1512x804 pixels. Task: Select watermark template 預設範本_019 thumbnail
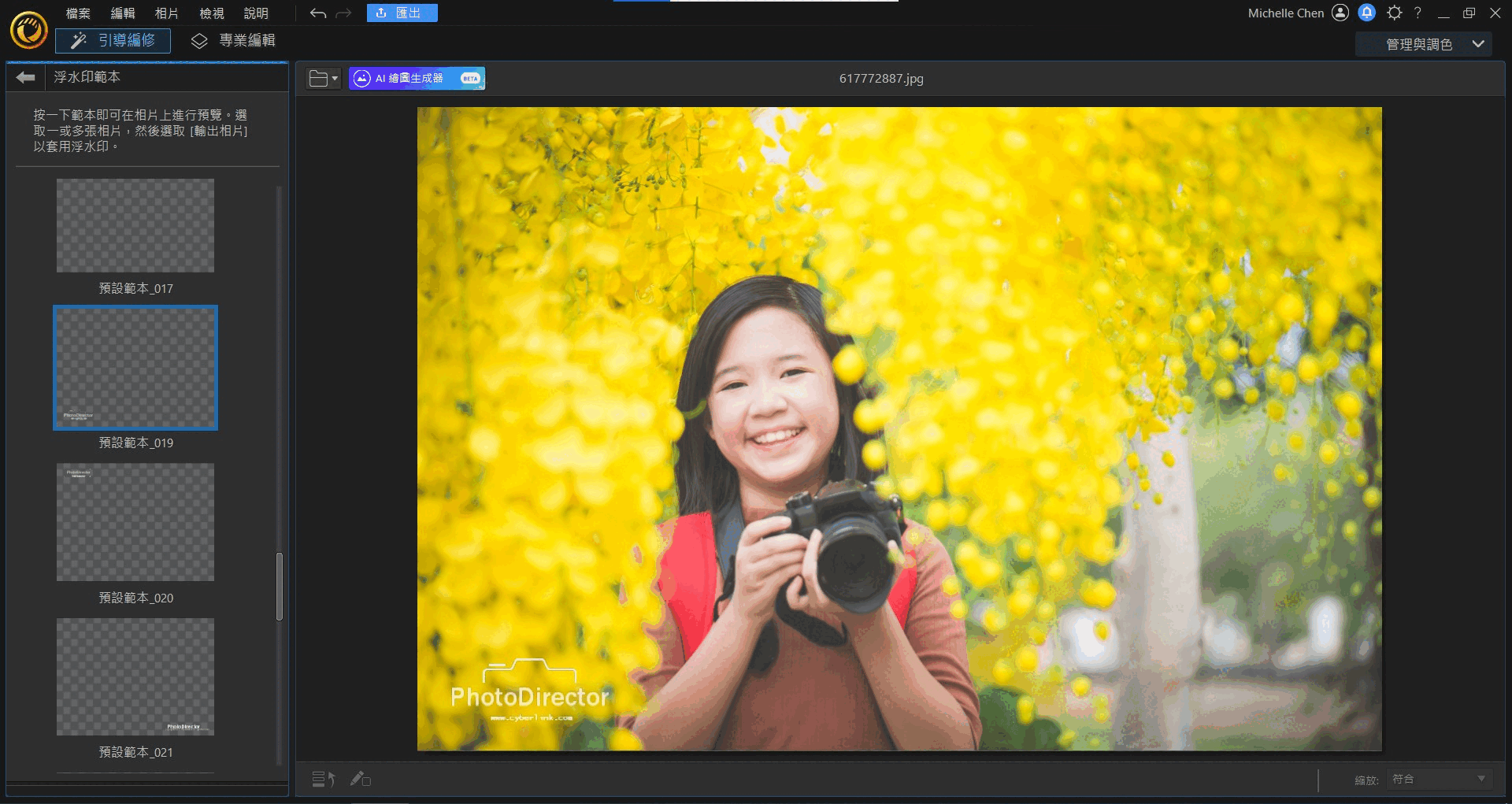click(x=135, y=368)
